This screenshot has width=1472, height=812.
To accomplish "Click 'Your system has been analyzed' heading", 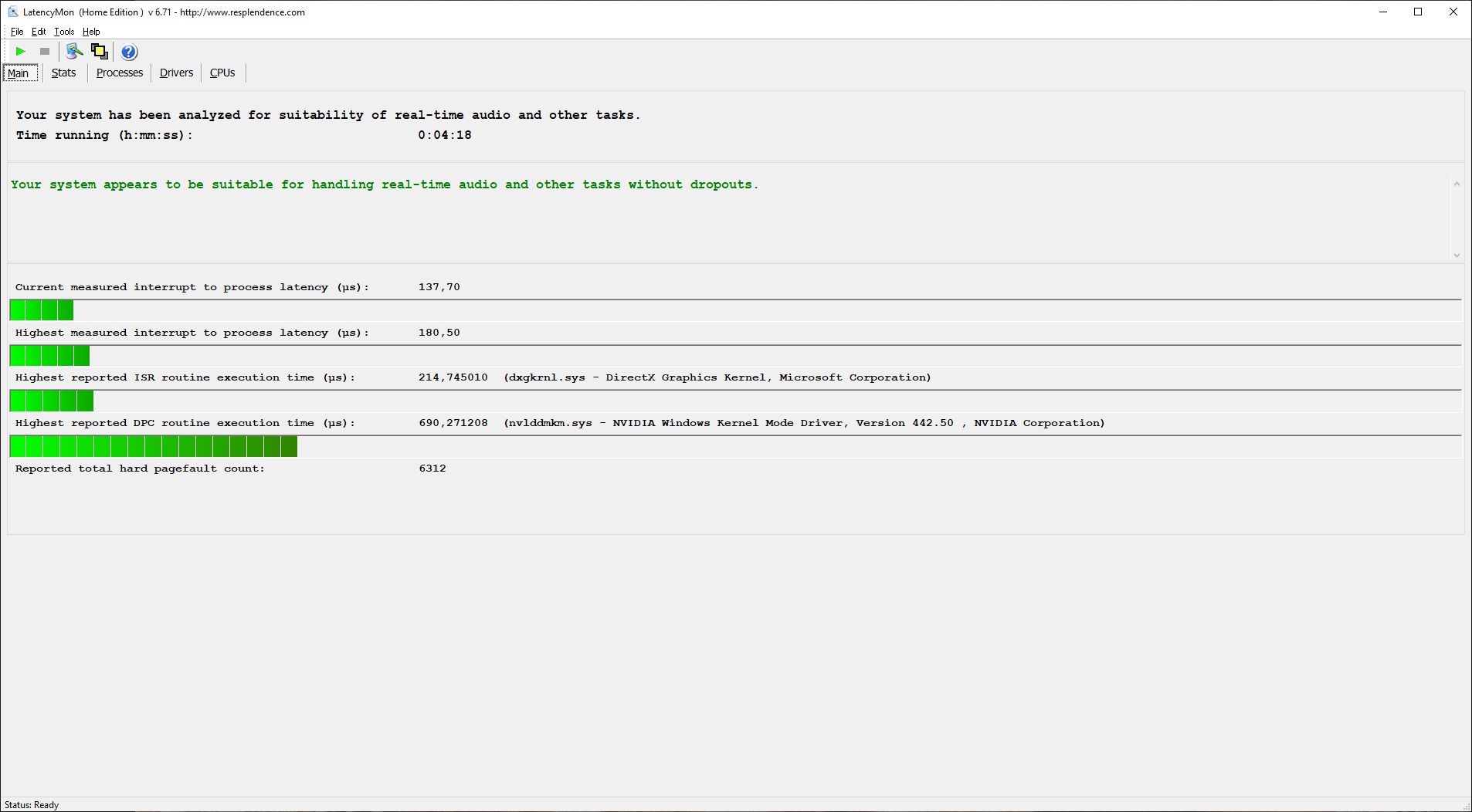I will click(328, 115).
